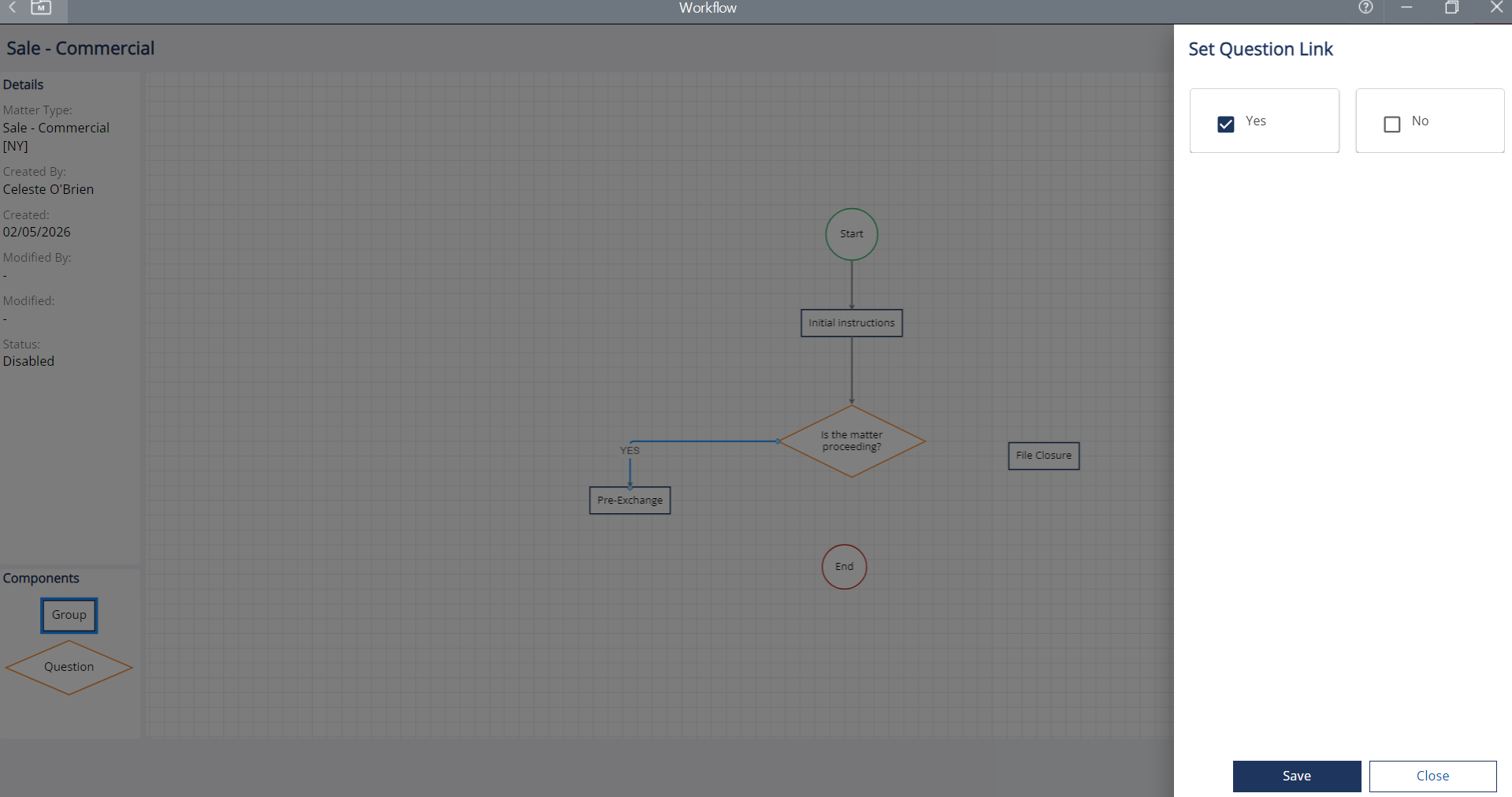Screen dimensions: 1512x797
Task: Close the Workflow window
Action: coord(1496,8)
